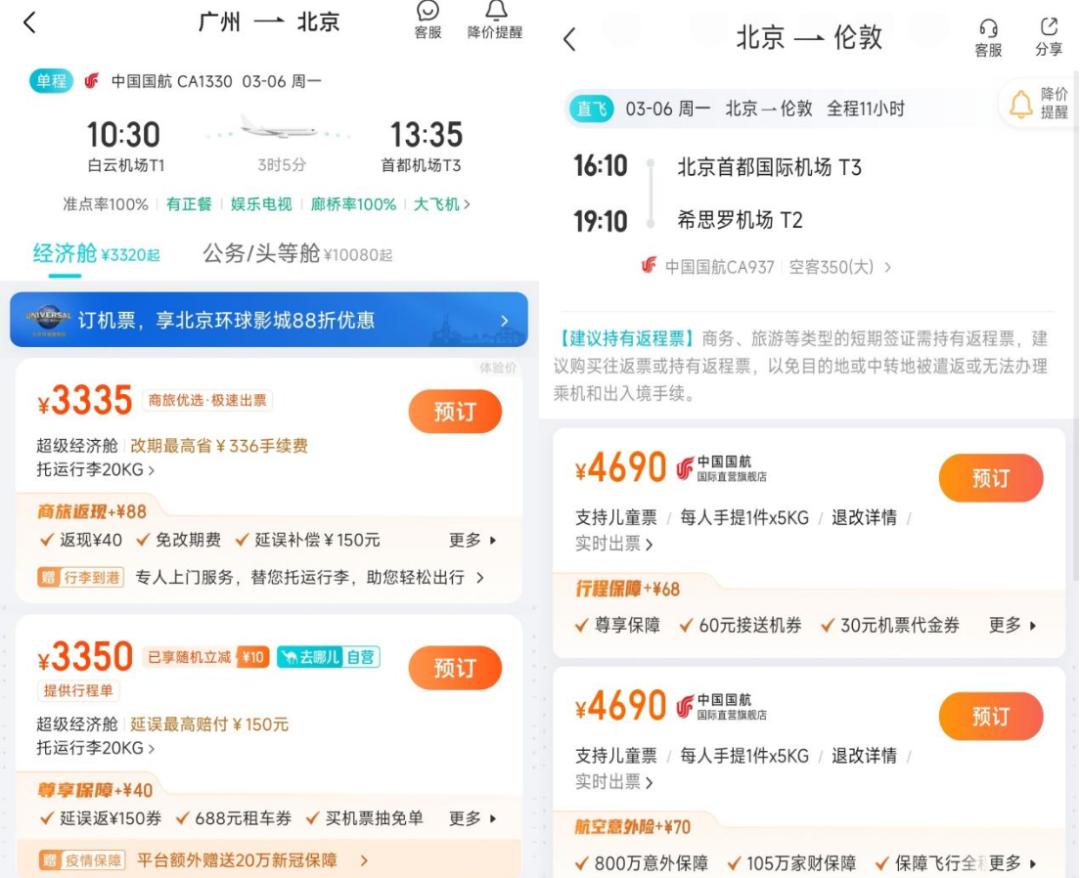
Task: Tap the 降价提醒 bell at top
Action: [x=495, y=19]
